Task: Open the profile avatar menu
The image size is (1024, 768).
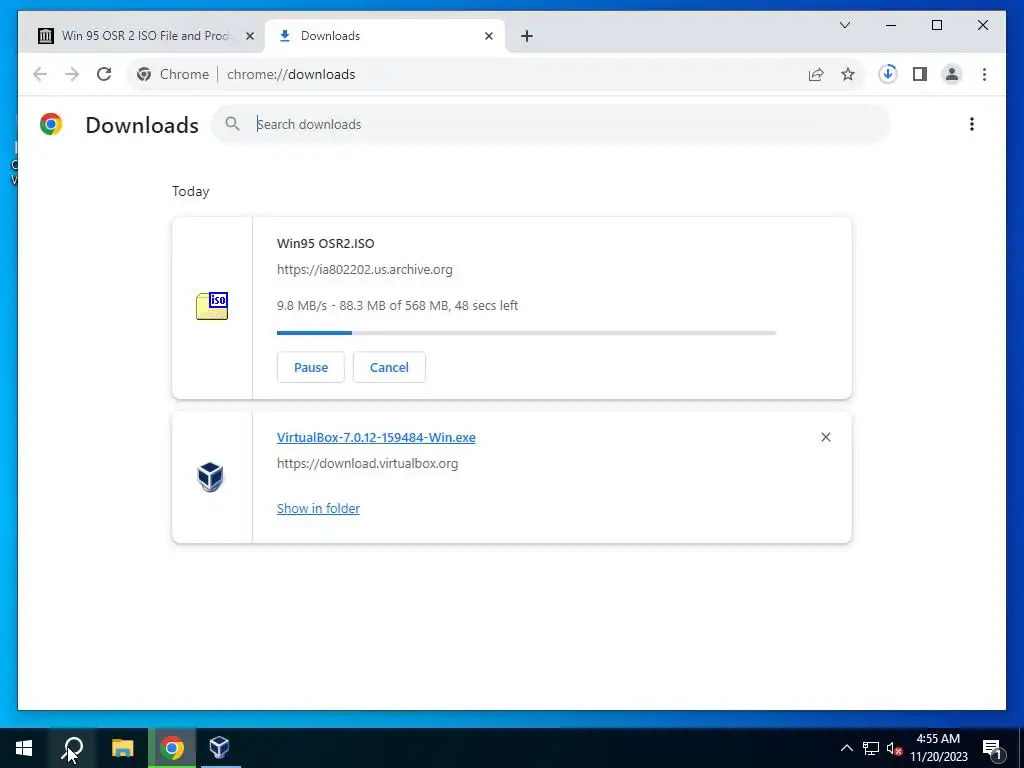Action: pos(952,74)
